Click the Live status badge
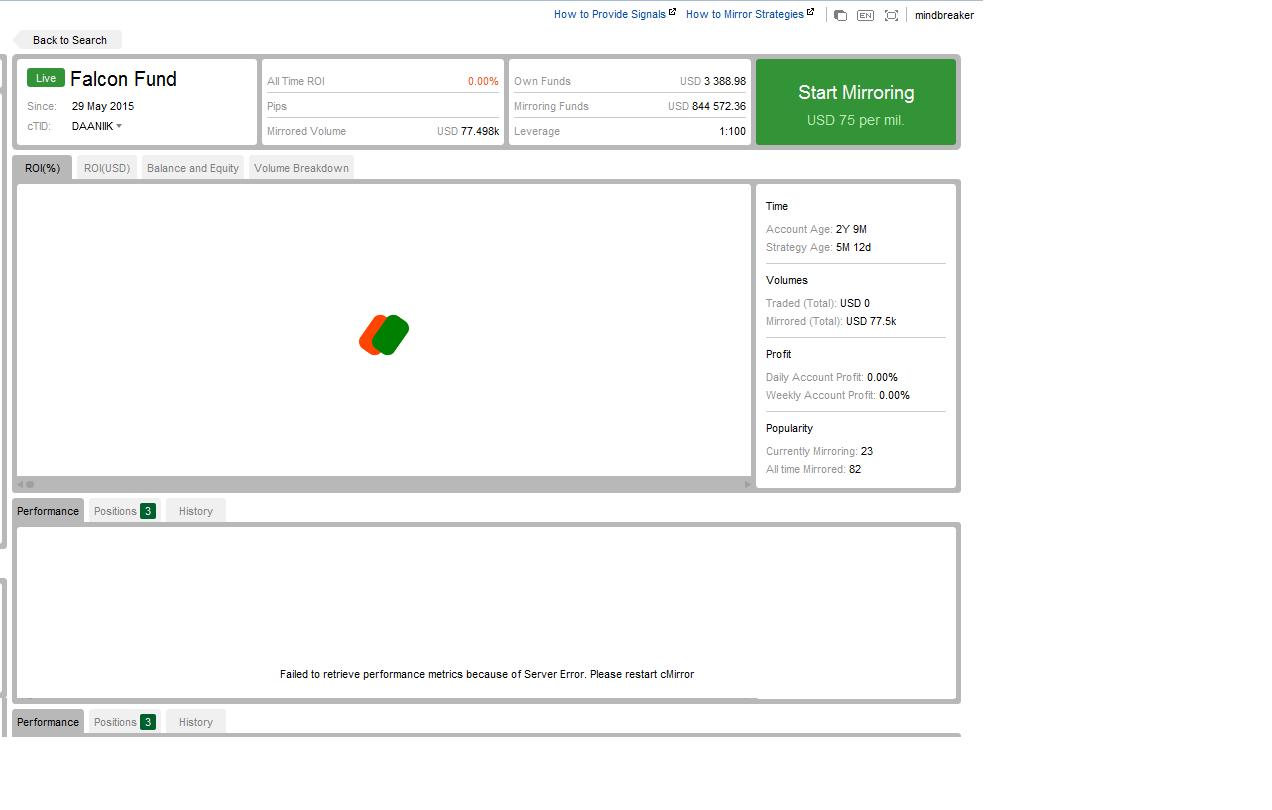 [x=46, y=78]
